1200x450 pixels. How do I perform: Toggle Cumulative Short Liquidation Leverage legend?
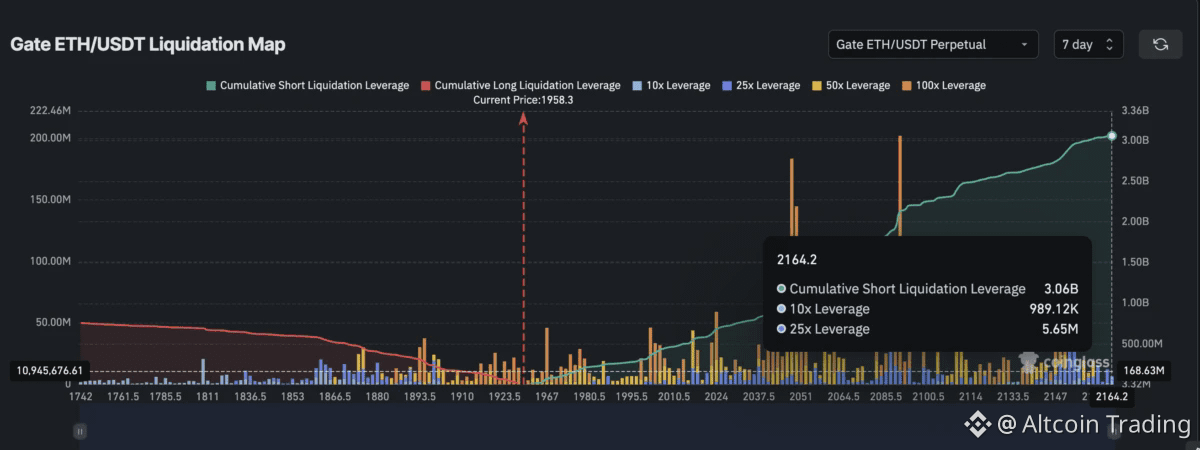point(307,85)
